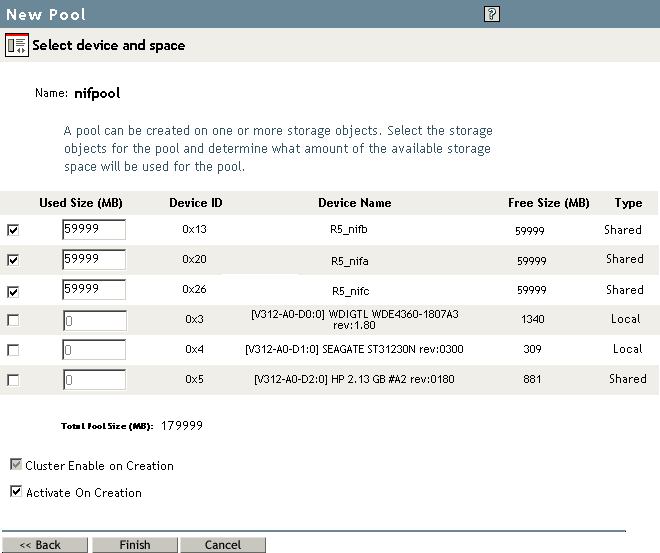Click pool name nifpool
This screenshot has width=660, height=553.
(x=97, y=93)
